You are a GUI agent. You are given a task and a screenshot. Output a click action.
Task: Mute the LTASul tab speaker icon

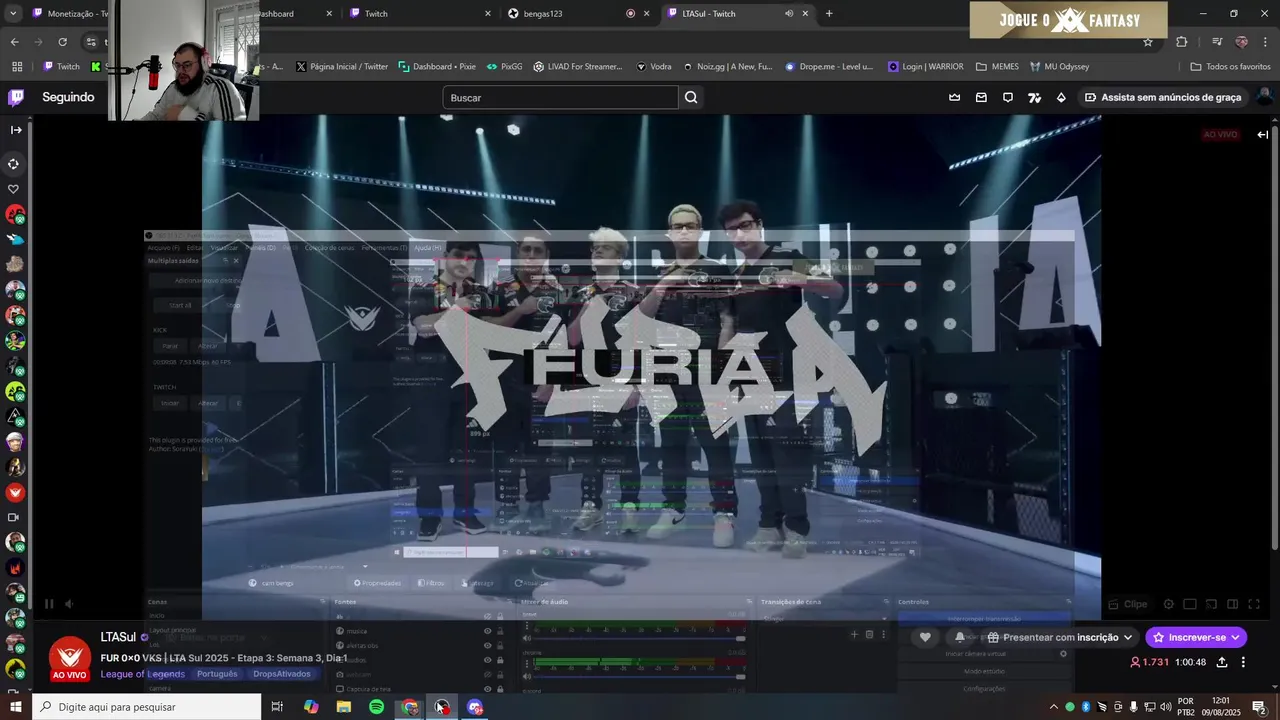point(789,14)
